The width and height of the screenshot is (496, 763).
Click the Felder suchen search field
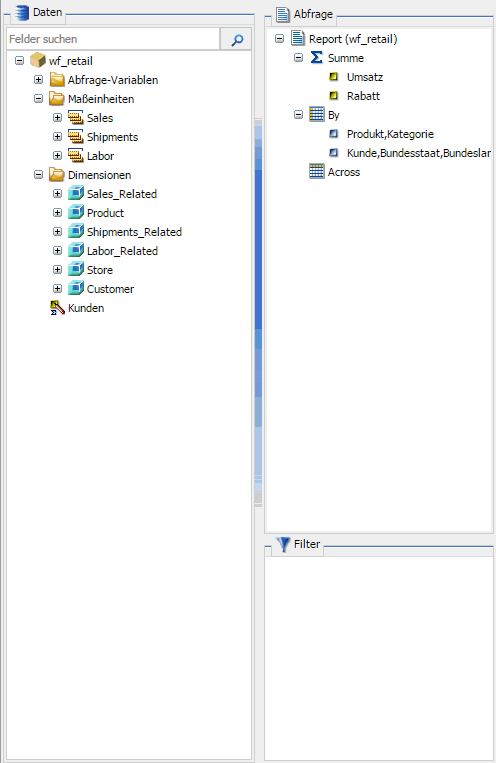click(x=113, y=39)
